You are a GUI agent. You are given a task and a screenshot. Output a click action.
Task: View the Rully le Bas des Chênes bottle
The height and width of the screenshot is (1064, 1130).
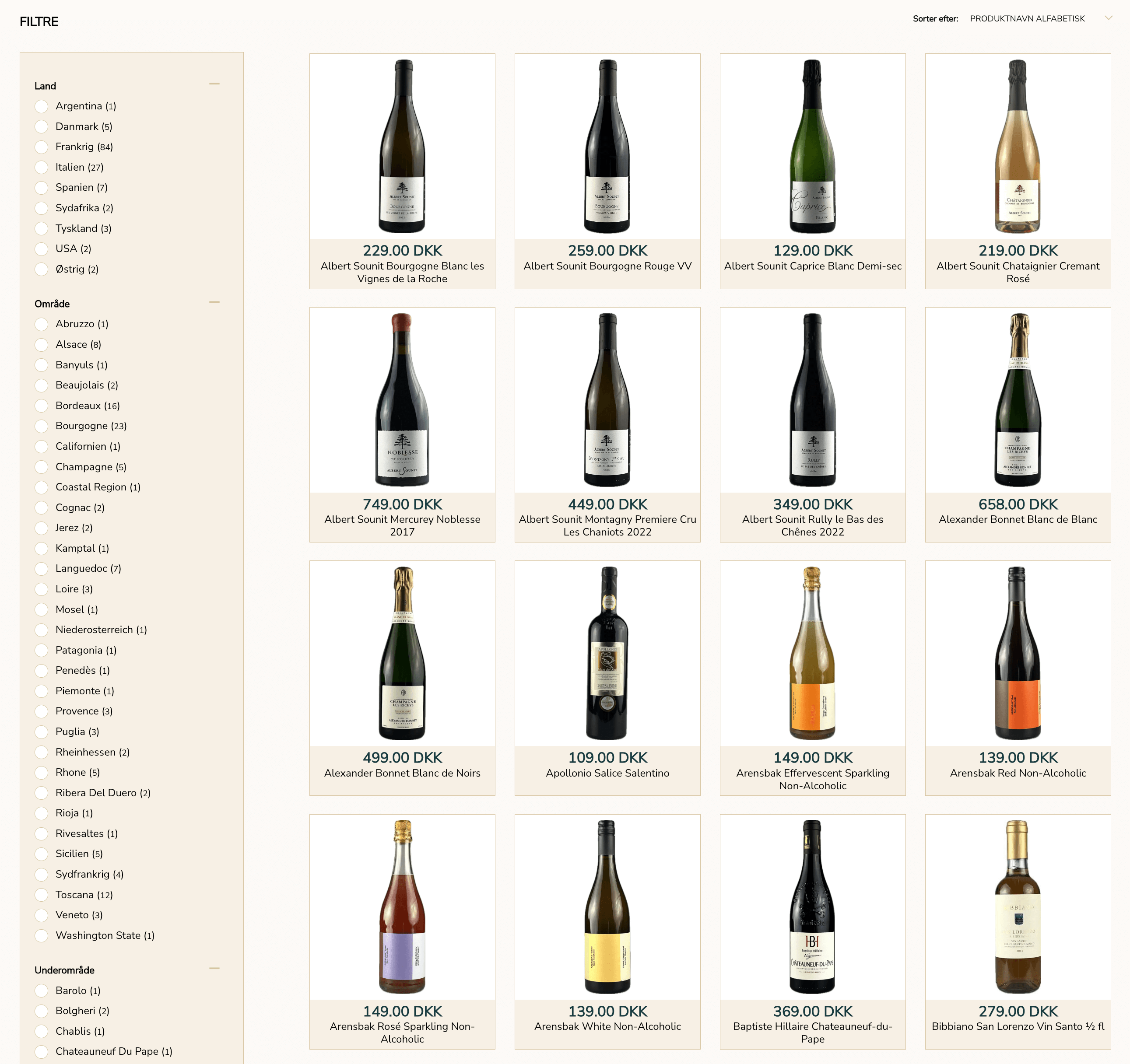click(x=813, y=400)
